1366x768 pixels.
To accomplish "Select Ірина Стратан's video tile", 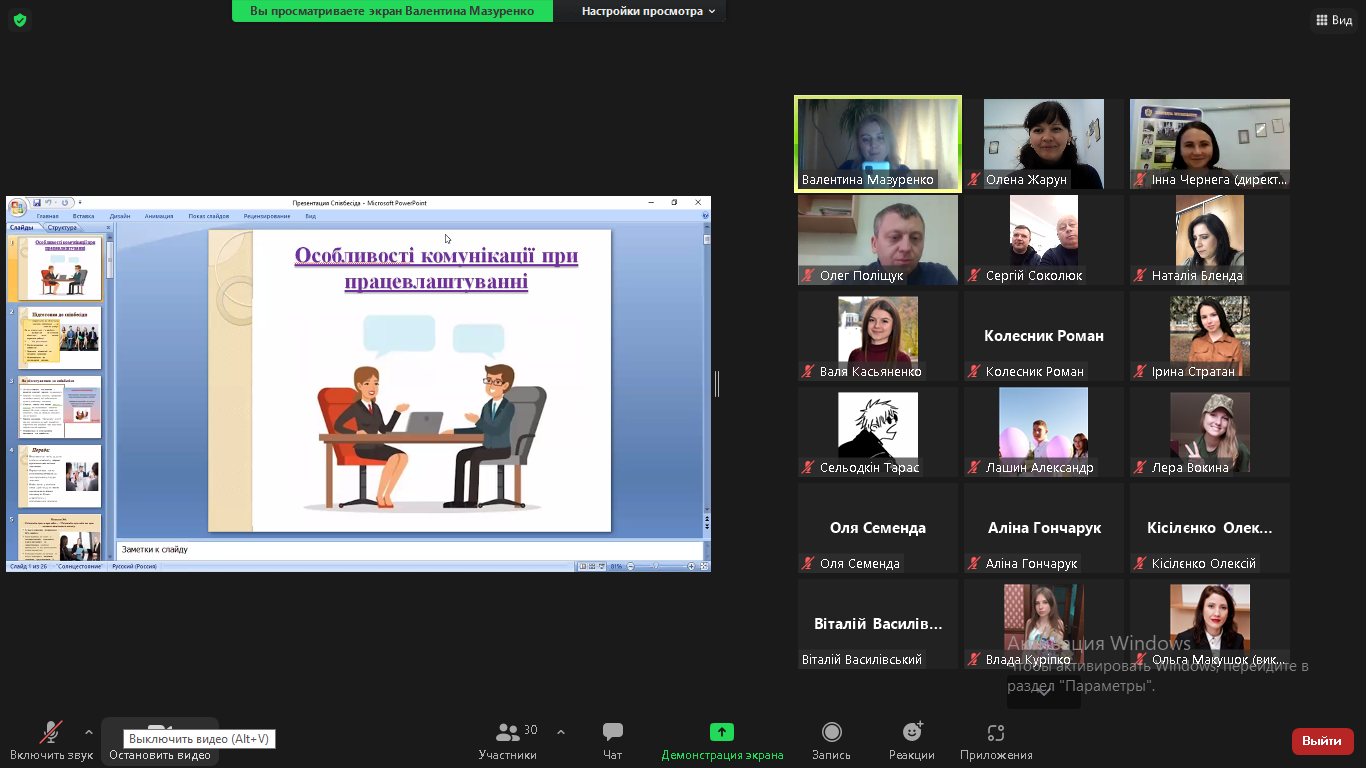I will point(1210,336).
